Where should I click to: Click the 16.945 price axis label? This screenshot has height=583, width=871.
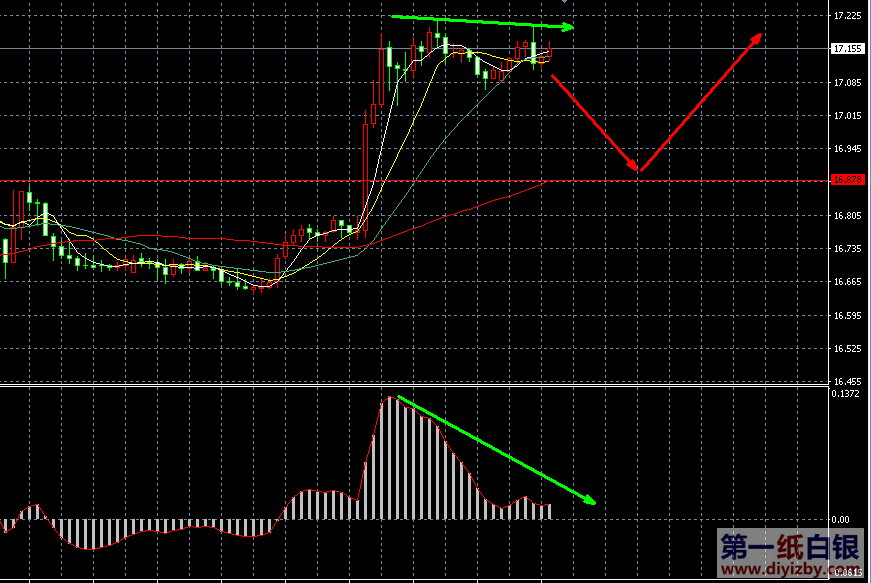coord(848,149)
